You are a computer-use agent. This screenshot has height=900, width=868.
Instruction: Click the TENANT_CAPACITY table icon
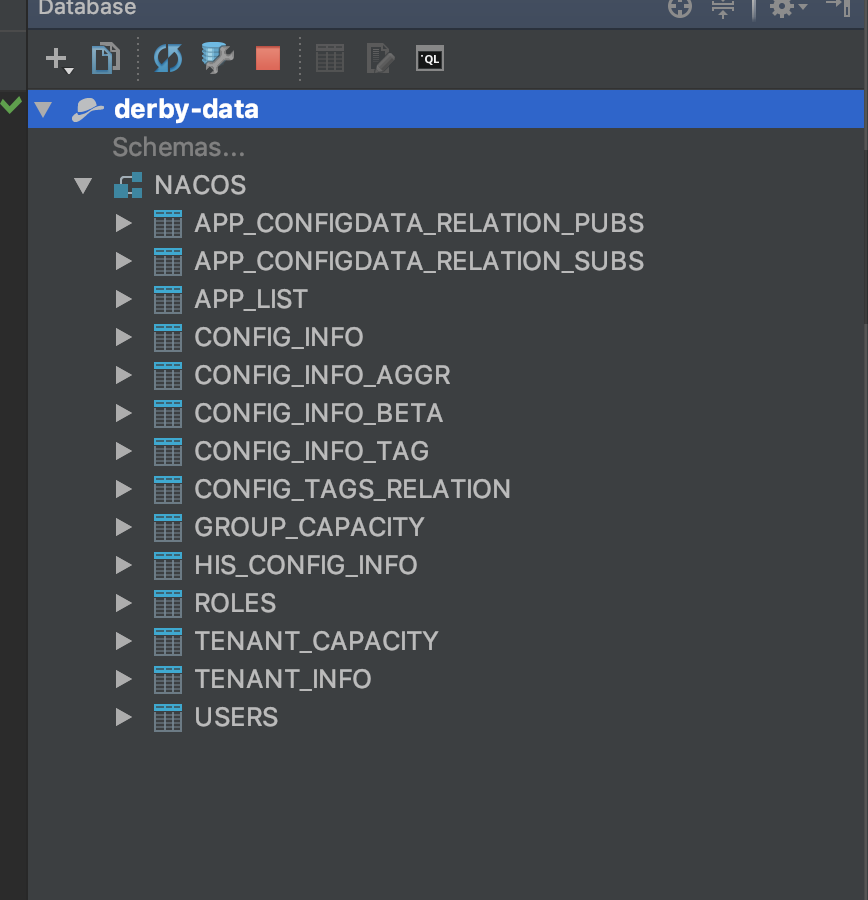(x=168, y=642)
